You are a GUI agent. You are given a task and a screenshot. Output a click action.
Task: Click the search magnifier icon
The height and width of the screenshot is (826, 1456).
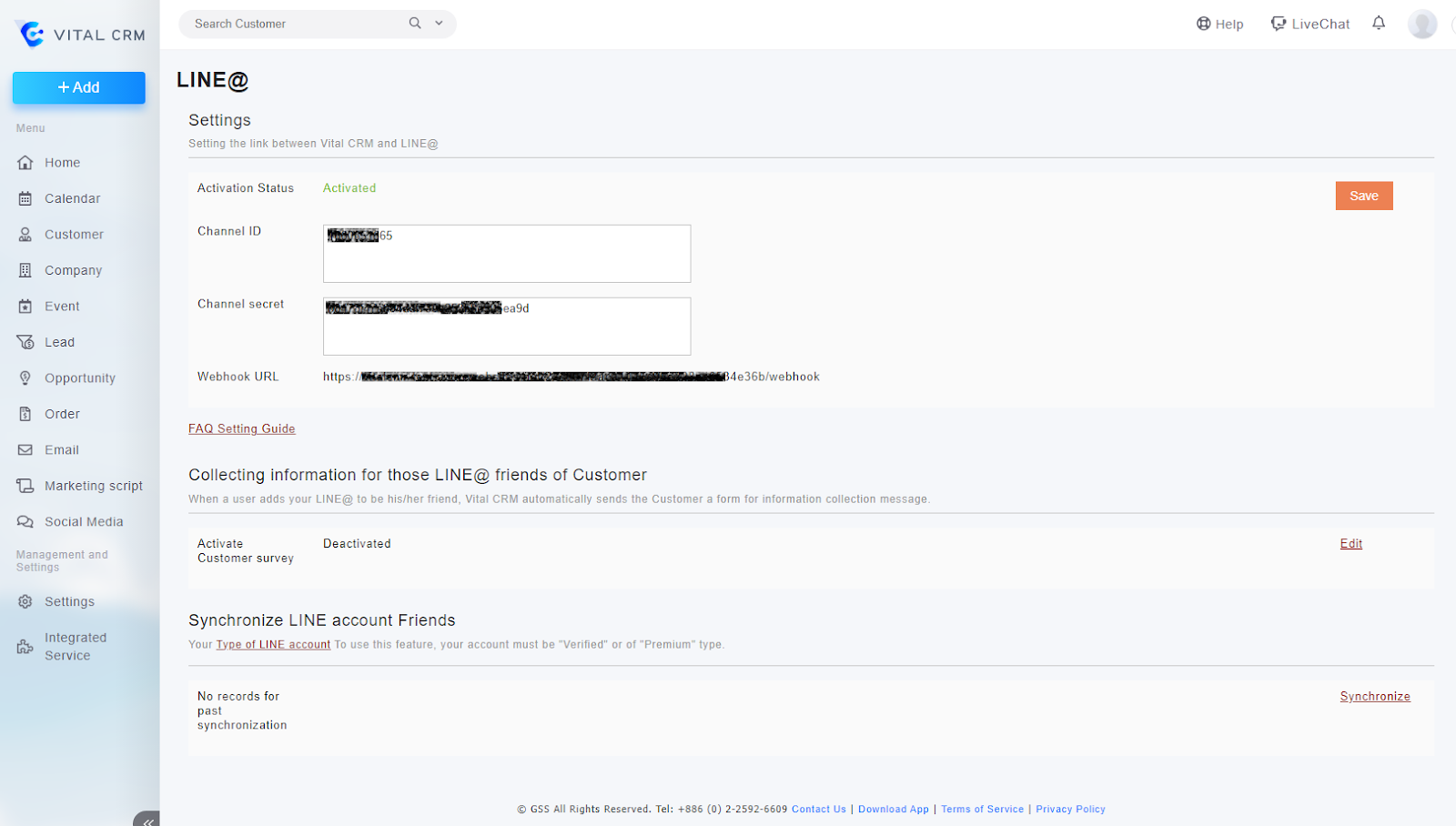tap(415, 24)
